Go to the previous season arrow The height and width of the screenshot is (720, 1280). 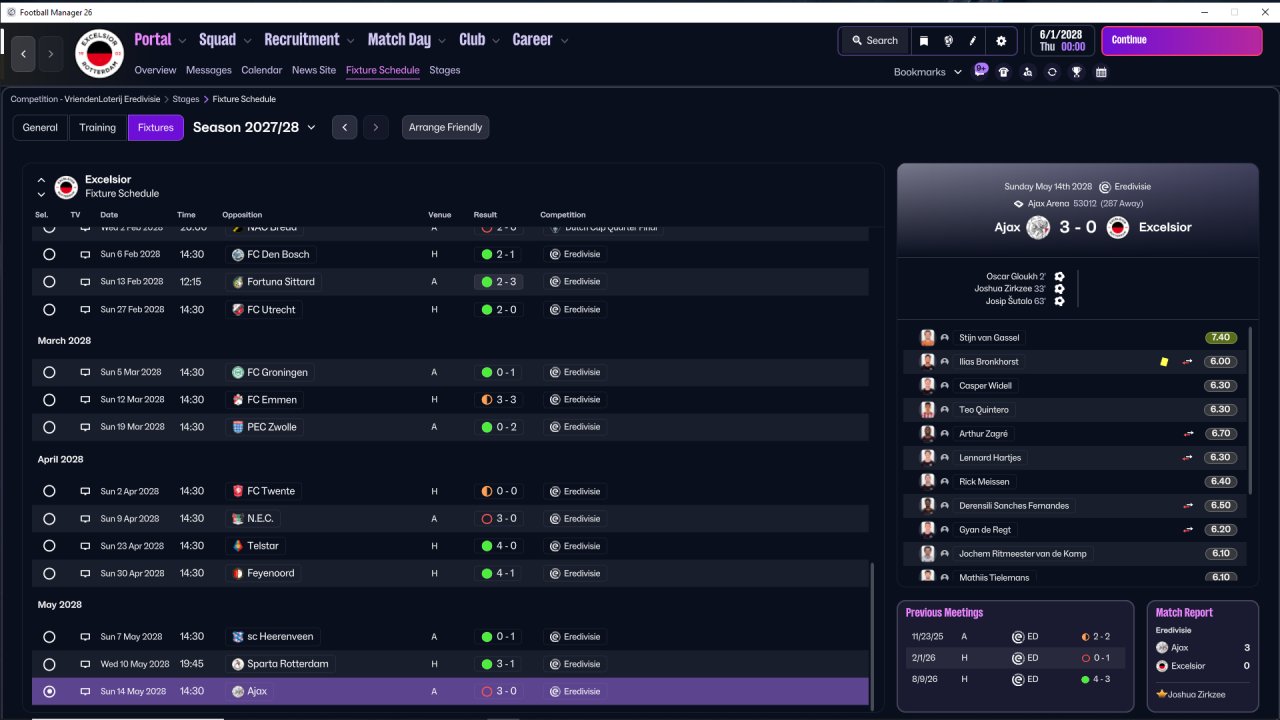pyautogui.click(x=345, y=127)
